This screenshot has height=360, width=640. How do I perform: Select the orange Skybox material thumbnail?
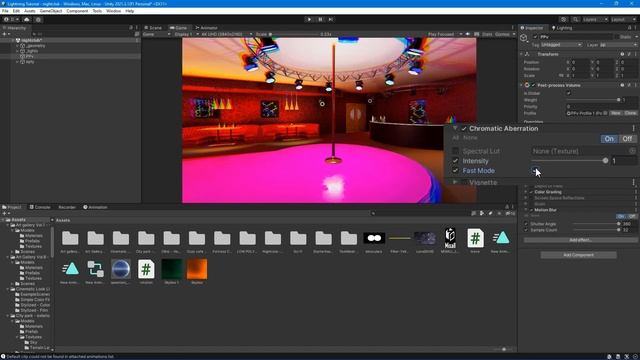(x=197, y=269)
